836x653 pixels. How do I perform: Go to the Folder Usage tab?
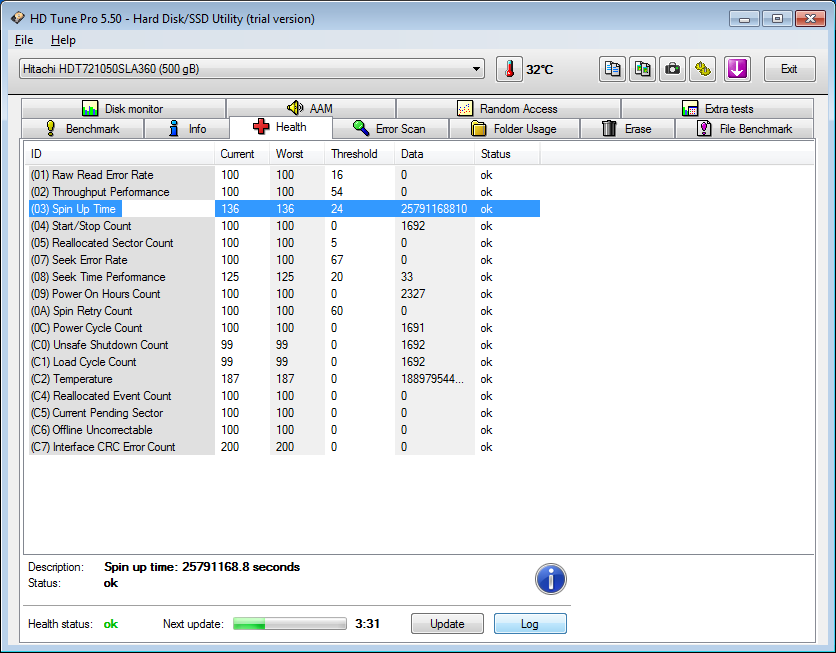click(x=512, y=129)
